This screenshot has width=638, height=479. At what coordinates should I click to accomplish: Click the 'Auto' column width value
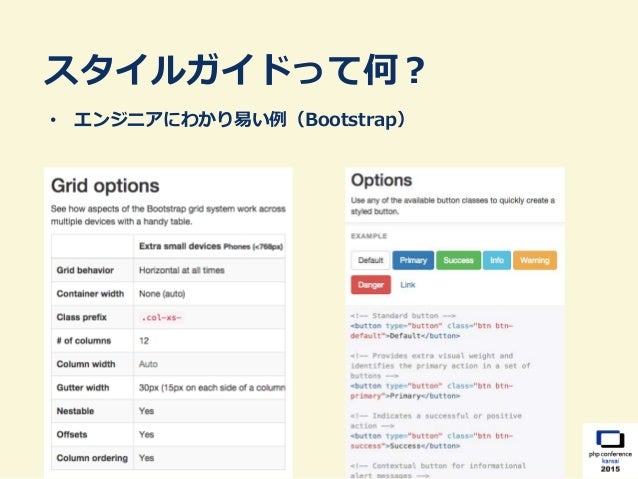(148, 364)
